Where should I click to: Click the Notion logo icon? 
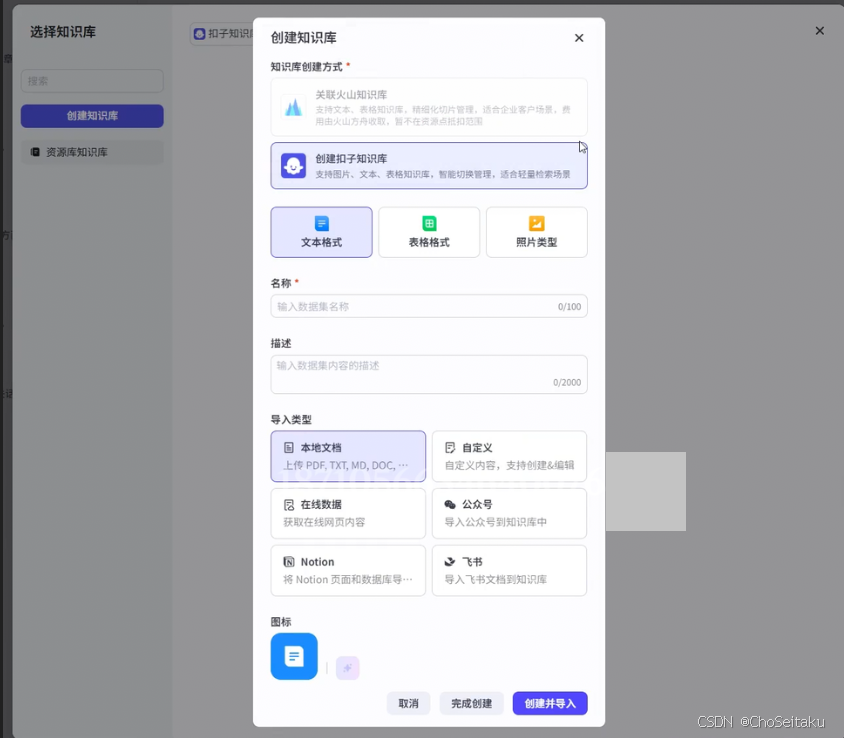coord(289,562)
